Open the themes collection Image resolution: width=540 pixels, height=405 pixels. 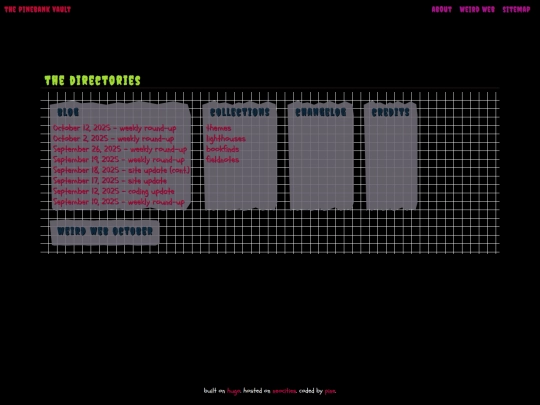point(219,128)
